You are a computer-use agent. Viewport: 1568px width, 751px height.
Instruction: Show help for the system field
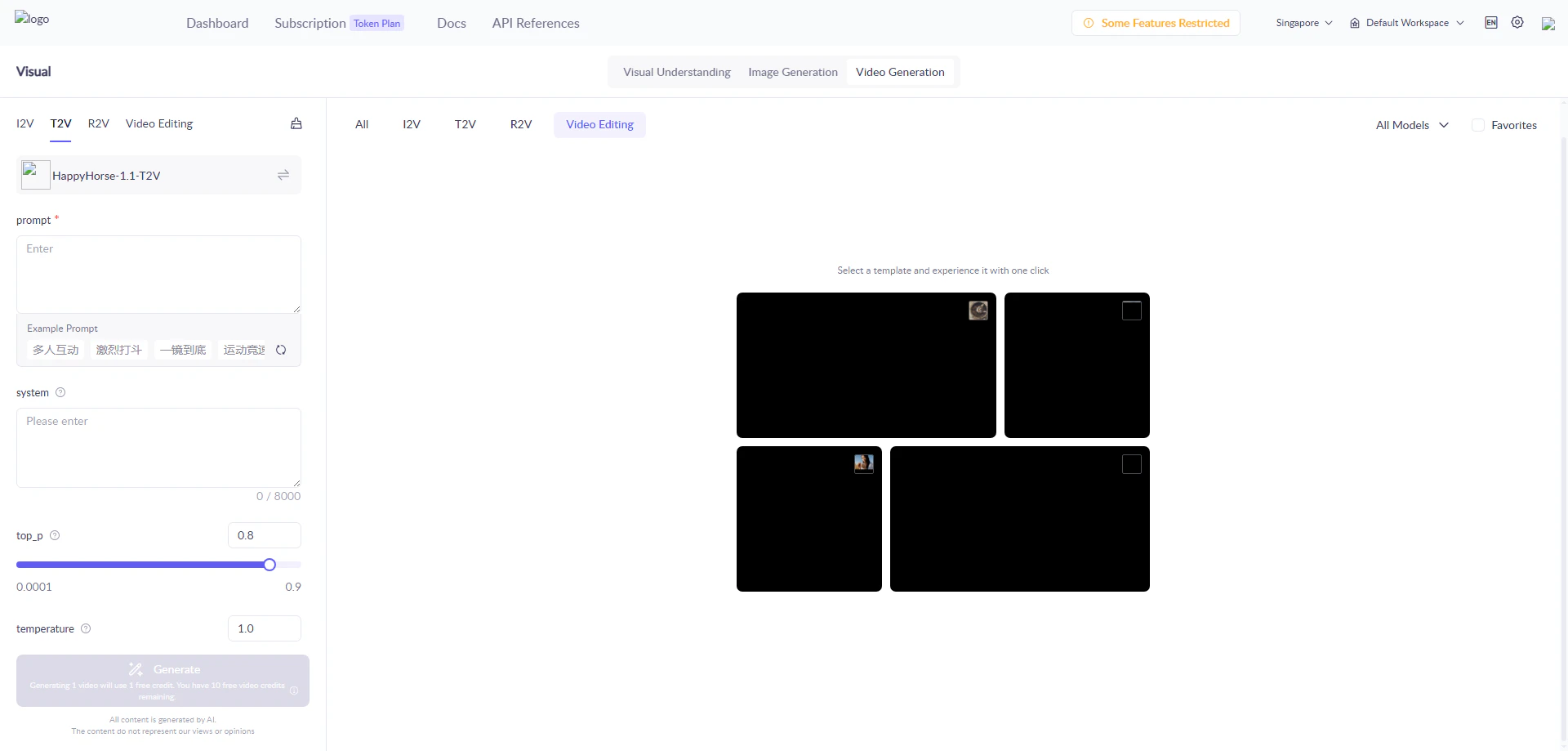pos(60,392)
